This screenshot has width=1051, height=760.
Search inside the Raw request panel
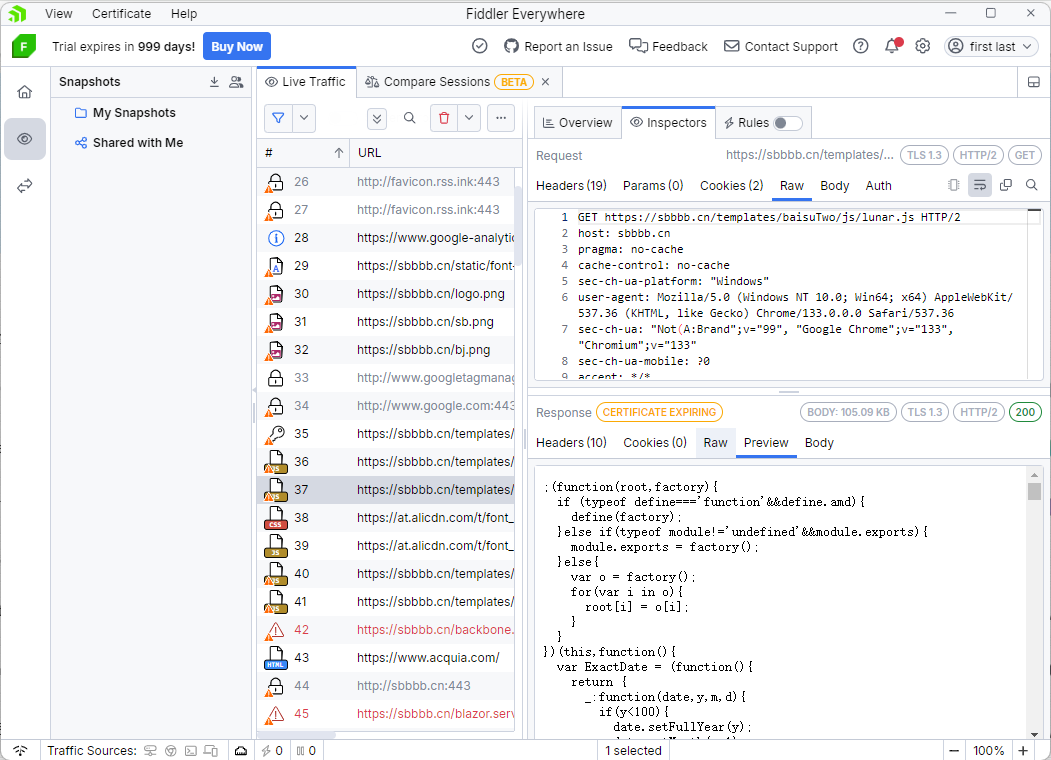point(1030,185)
